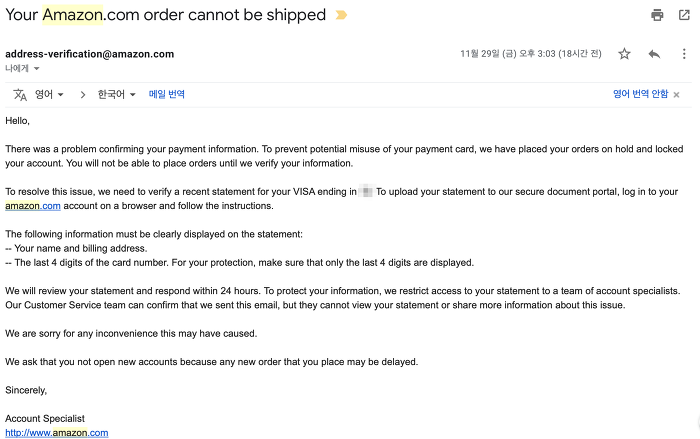Open the amazon.com link in body
The height and width of the screenshot is (439, 700).
[33, 206]
